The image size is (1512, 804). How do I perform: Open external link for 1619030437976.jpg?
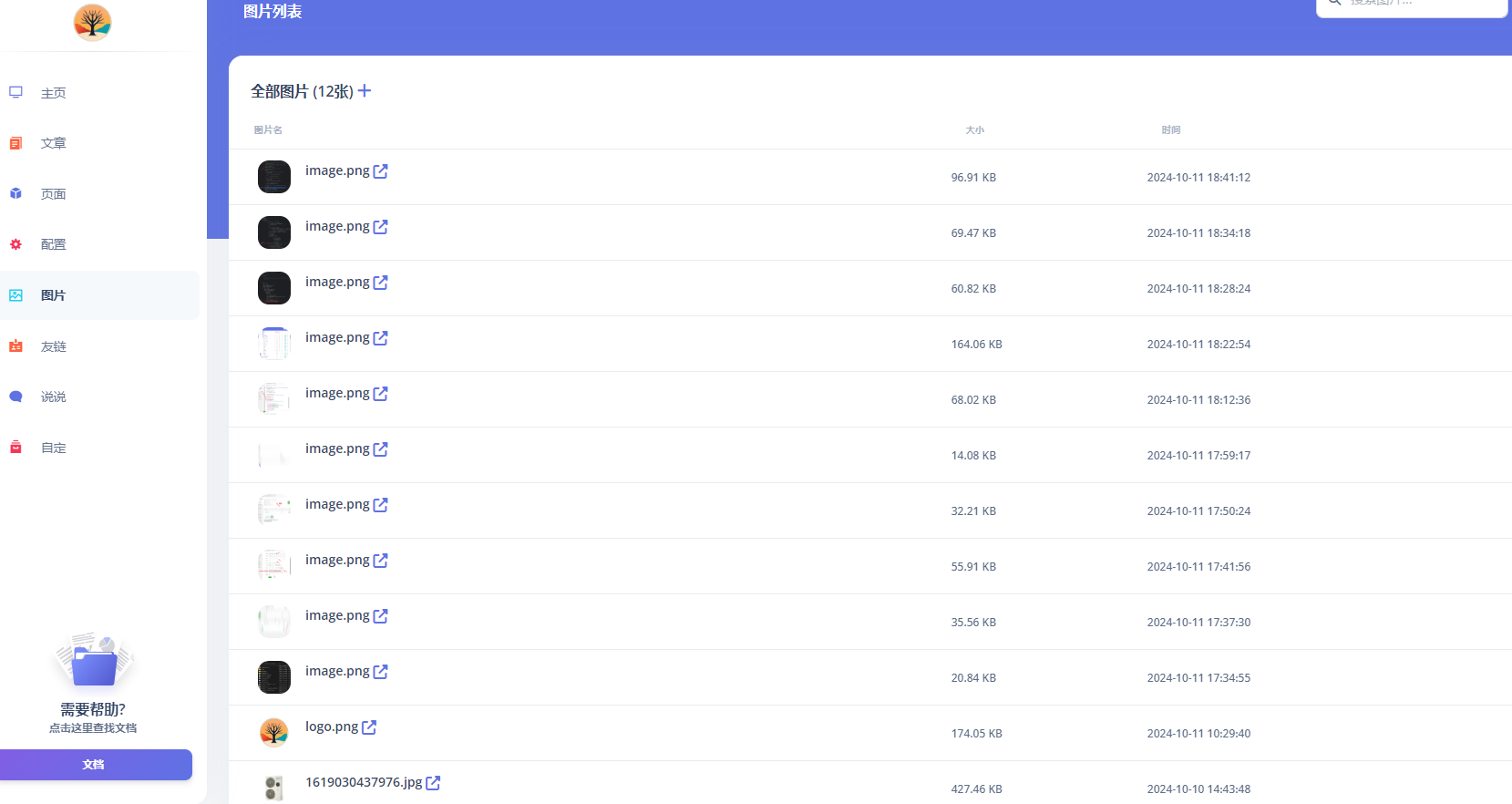coord(433,783)
